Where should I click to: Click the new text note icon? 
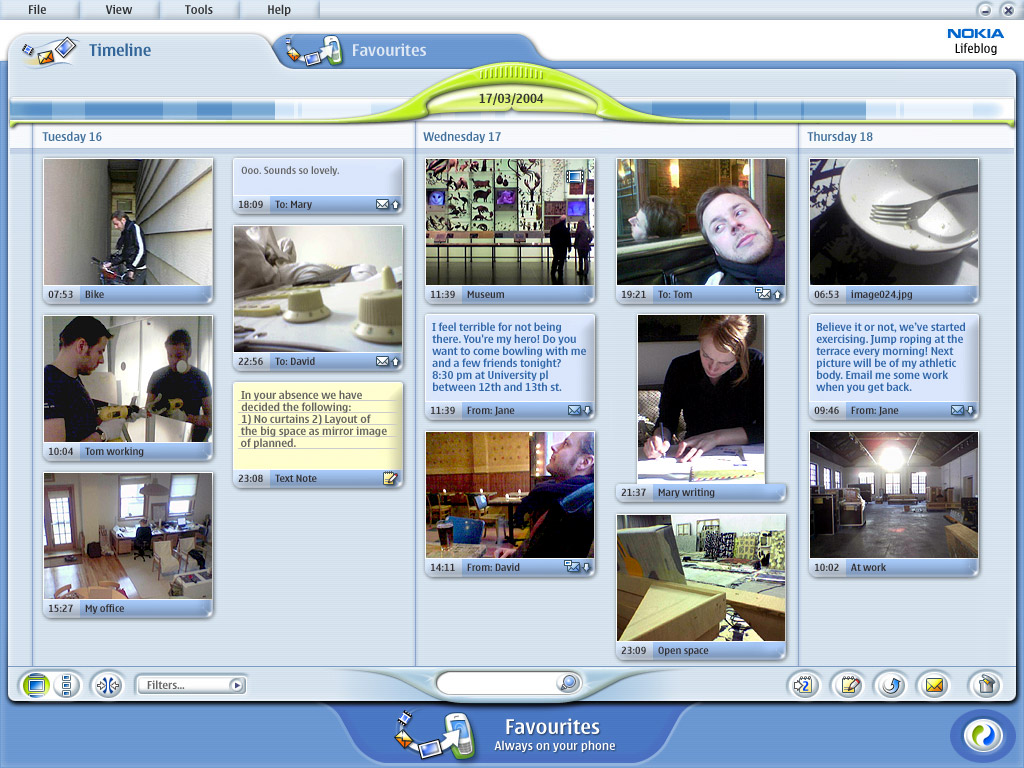[x=849, y=685]
